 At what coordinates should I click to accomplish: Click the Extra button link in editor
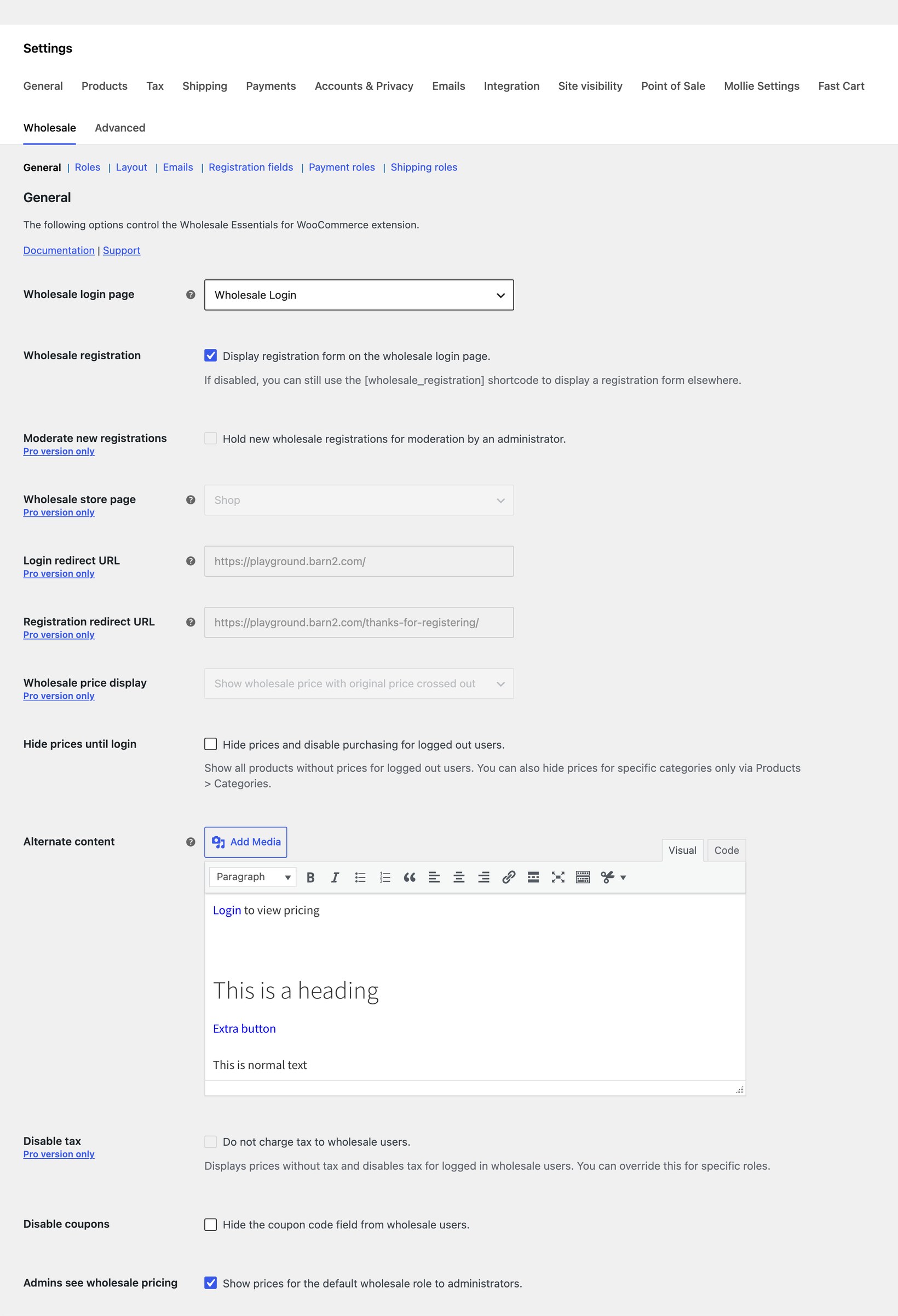[244, 1028]
